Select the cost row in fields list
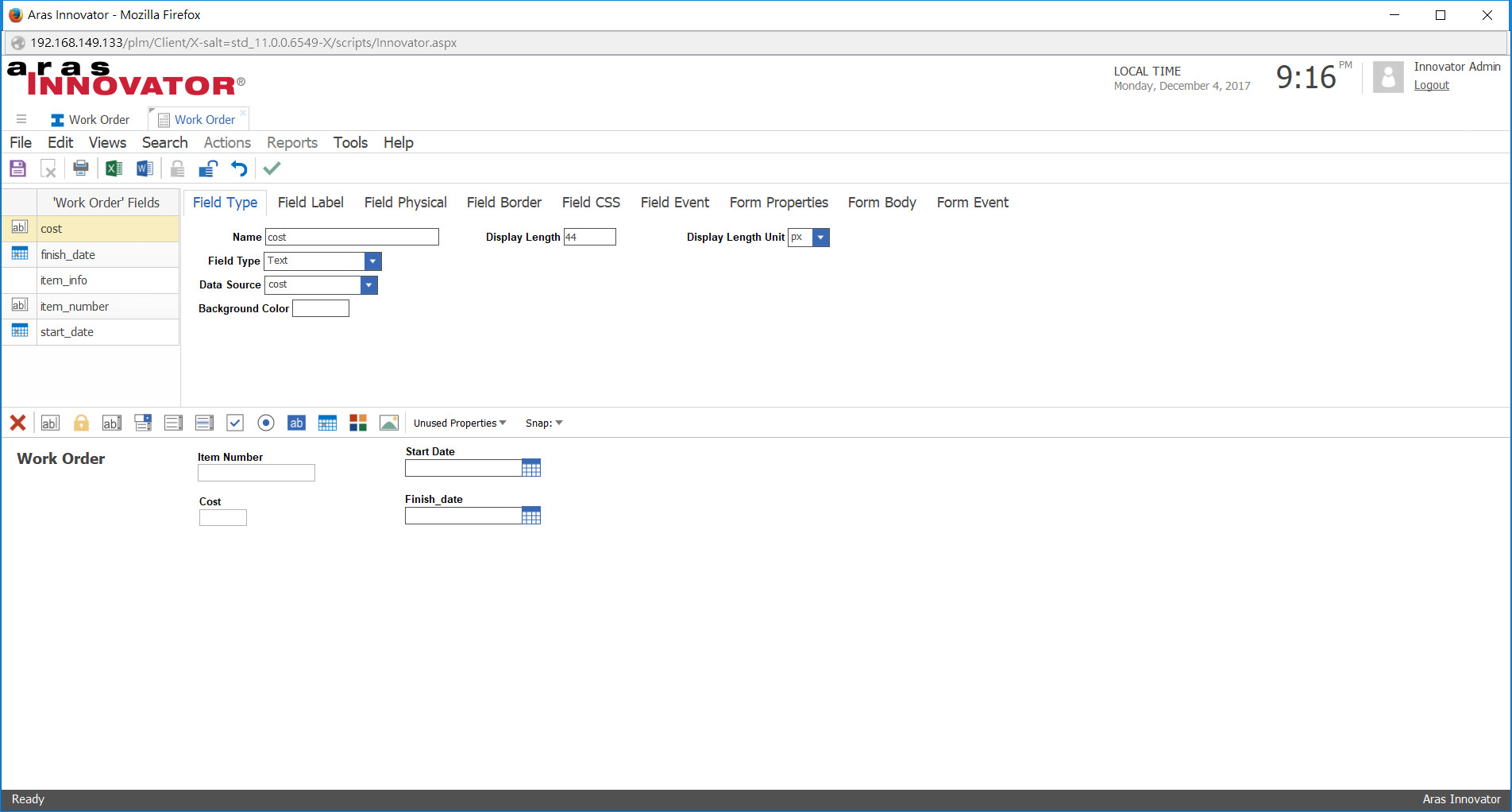 click(x=91, y=229)
